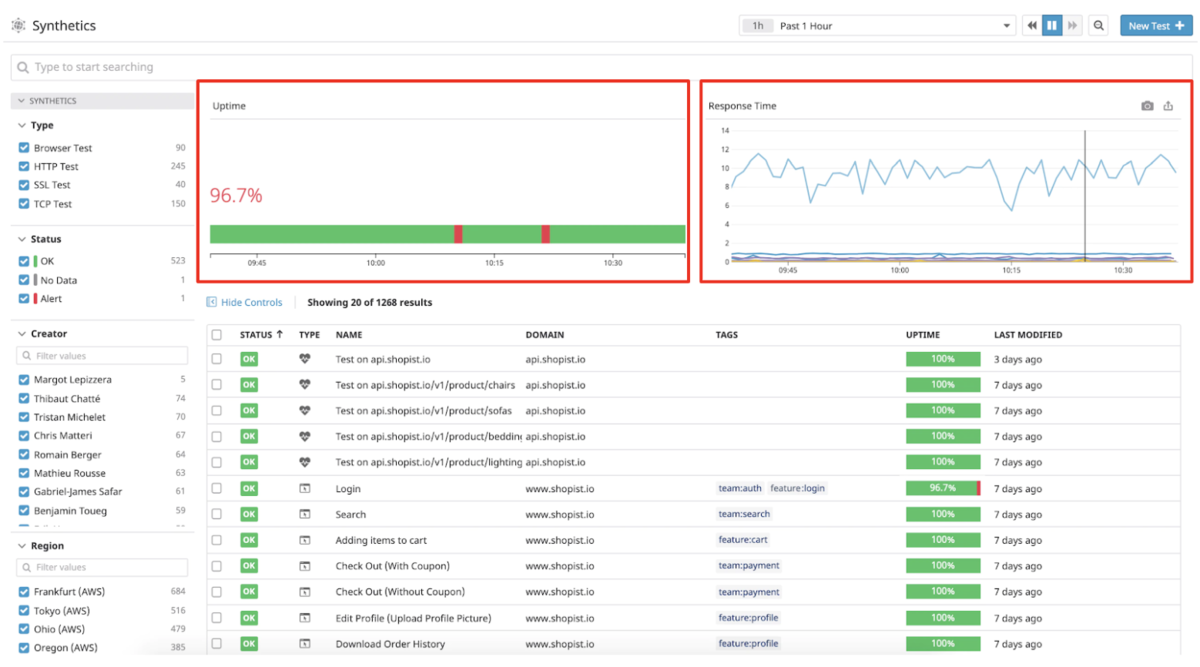Screen dimensions: 1200x667
Task: Take a snapshot with the camera icon
Action: click(x=1147, y=106)
